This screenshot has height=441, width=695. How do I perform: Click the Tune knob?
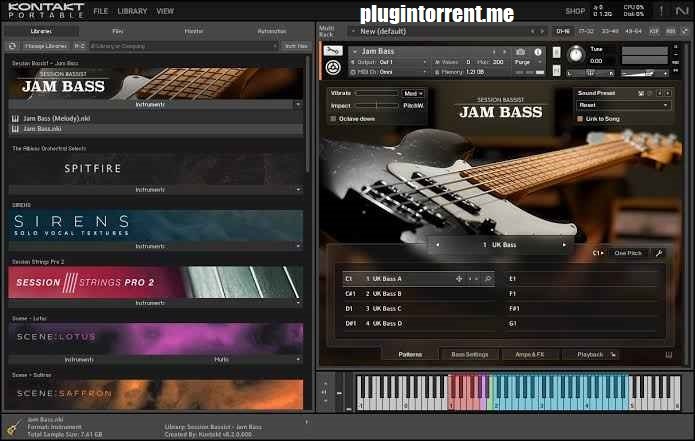(575, 54)
